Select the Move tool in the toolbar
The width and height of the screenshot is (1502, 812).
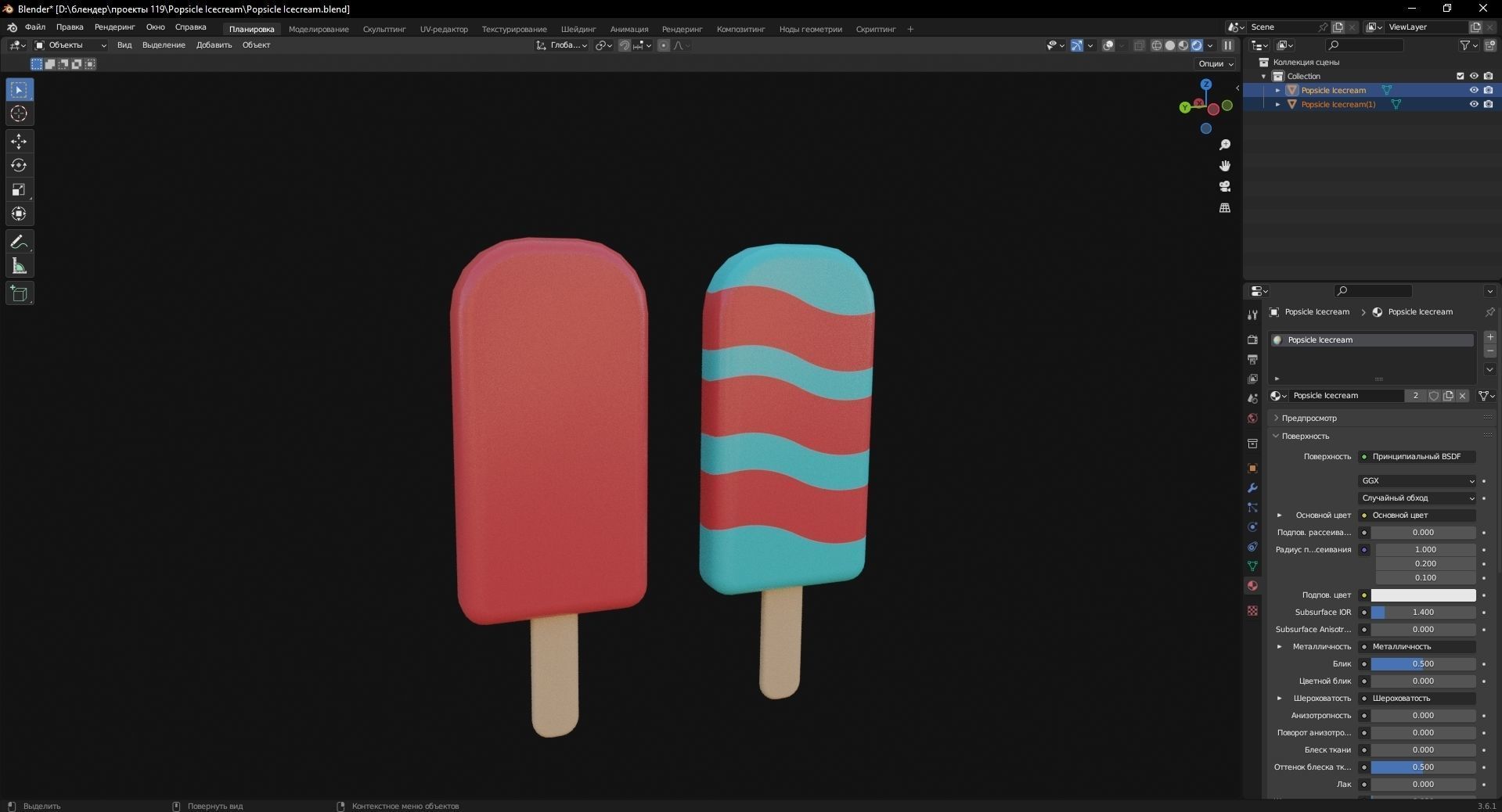18,142
